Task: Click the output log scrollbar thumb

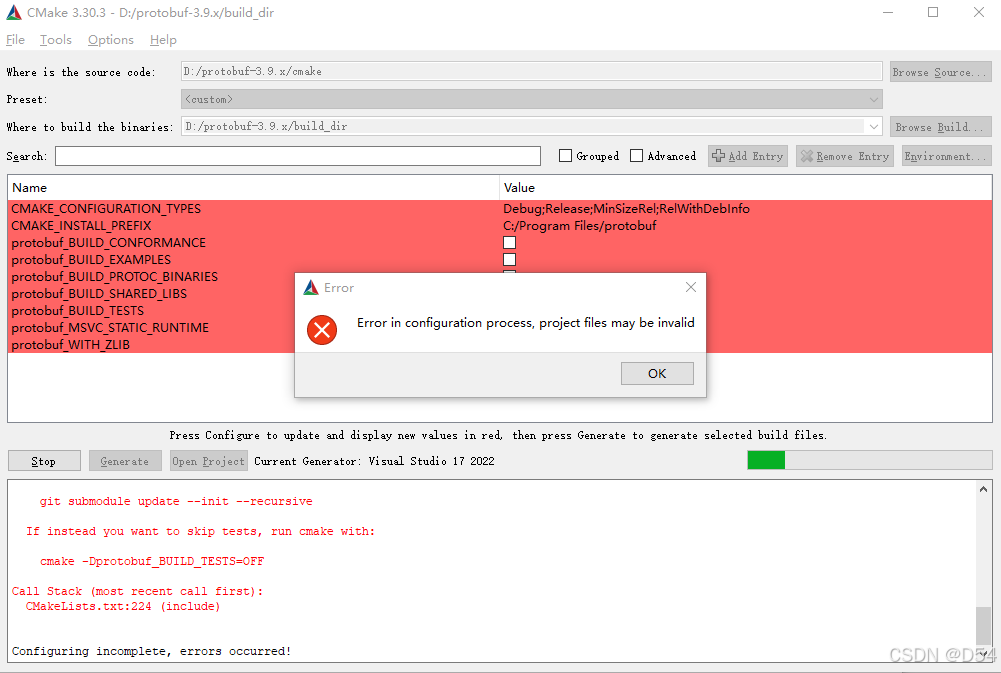Action: pos(983,626)
